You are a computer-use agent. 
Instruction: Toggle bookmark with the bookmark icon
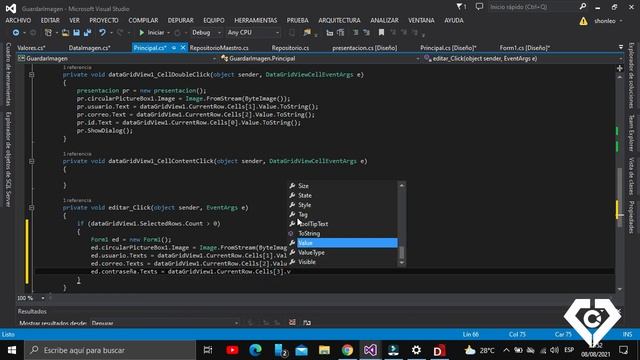pos(381,32)
